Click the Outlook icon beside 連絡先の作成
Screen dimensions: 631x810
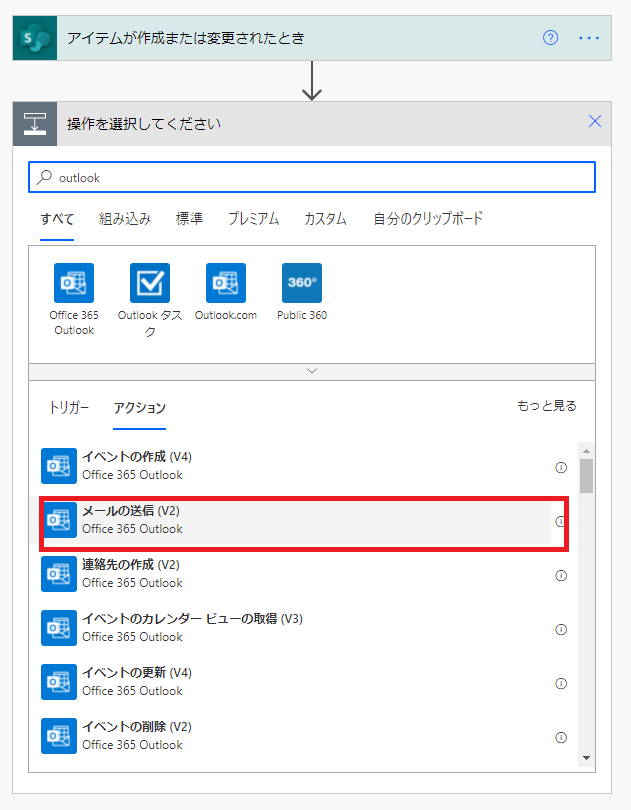pyautogui.click(x=59, y=574)
